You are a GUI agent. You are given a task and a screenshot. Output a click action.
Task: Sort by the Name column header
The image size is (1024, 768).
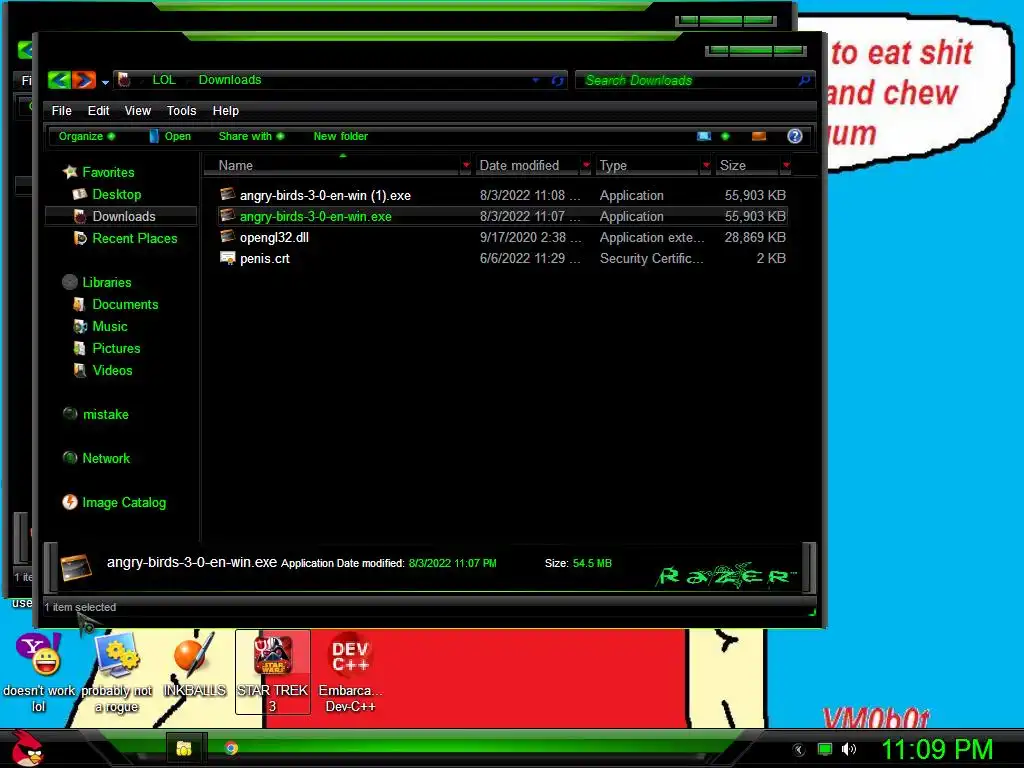(x=333, y=165)
